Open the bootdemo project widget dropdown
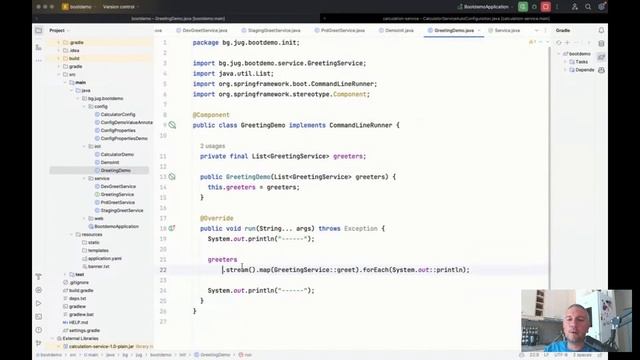Viewport: 640px width, 360px height. point(78,7)
